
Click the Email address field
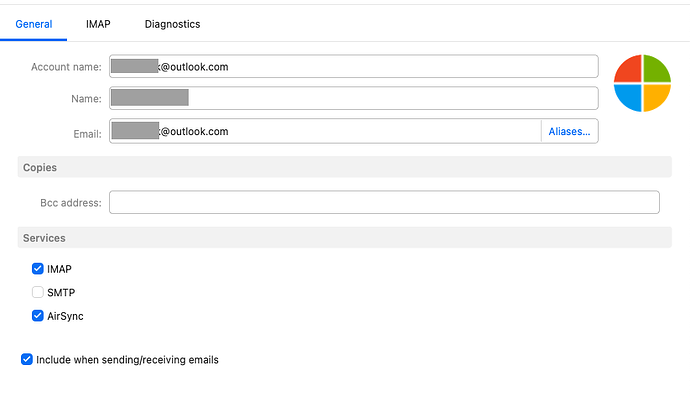coord(325,131)
